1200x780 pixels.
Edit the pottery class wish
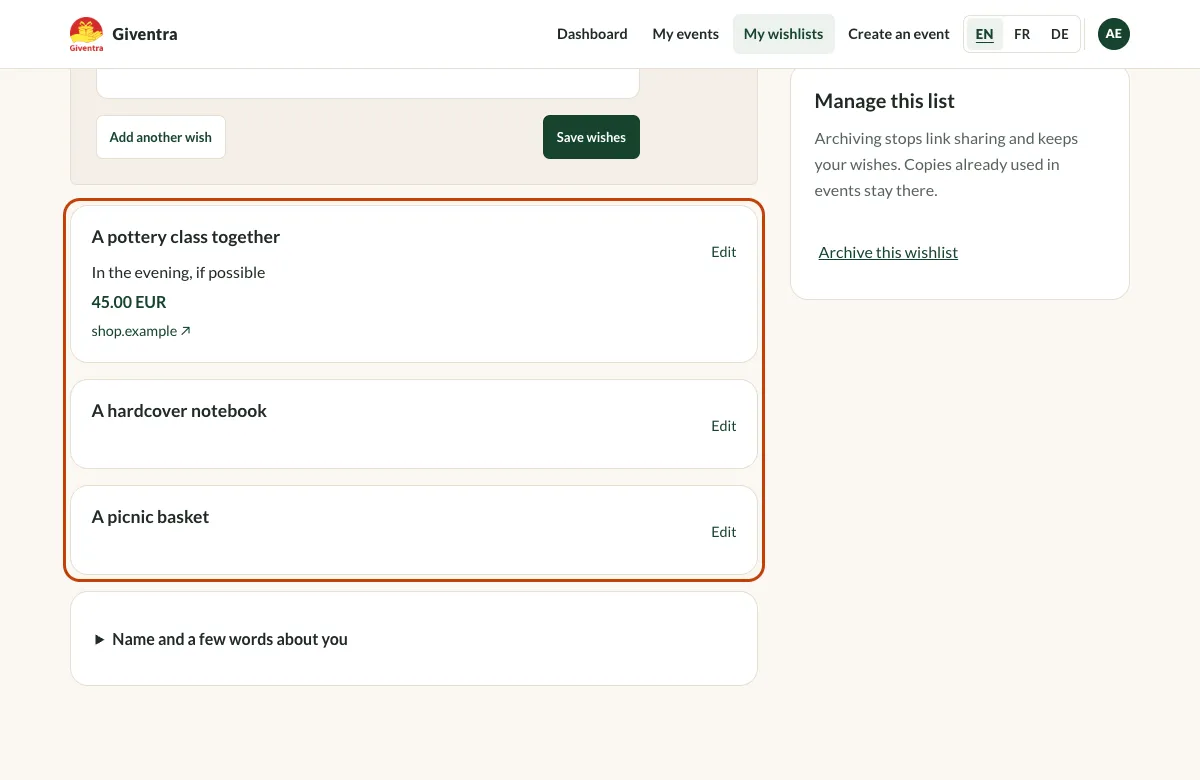(724, 252)
